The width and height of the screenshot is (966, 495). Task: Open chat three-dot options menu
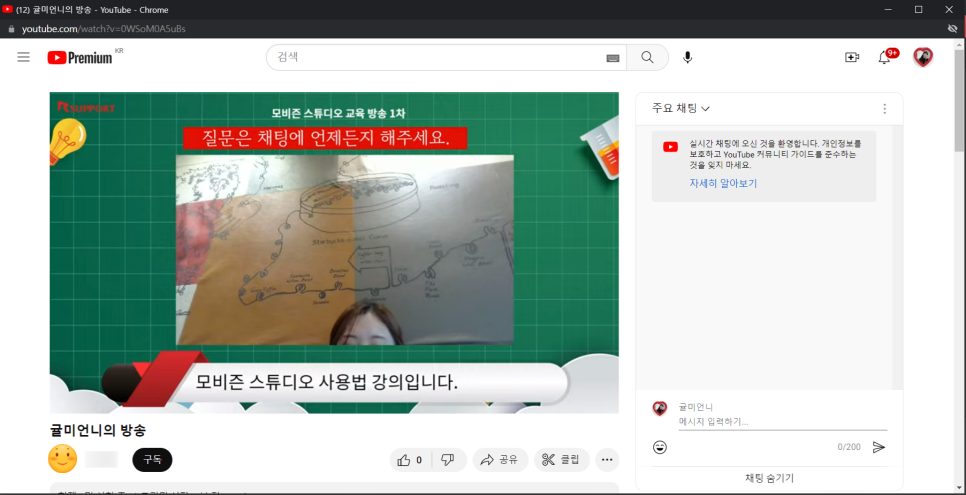pyautogui.click(x=885, y=108)
